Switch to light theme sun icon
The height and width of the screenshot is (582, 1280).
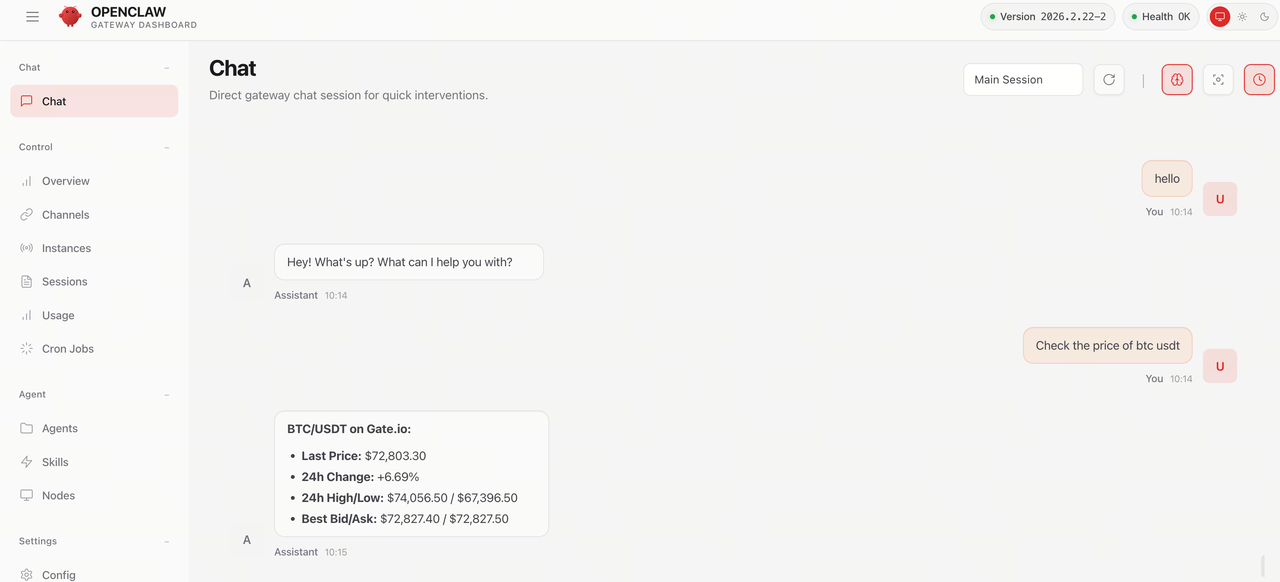click(x=1243, y=17)
